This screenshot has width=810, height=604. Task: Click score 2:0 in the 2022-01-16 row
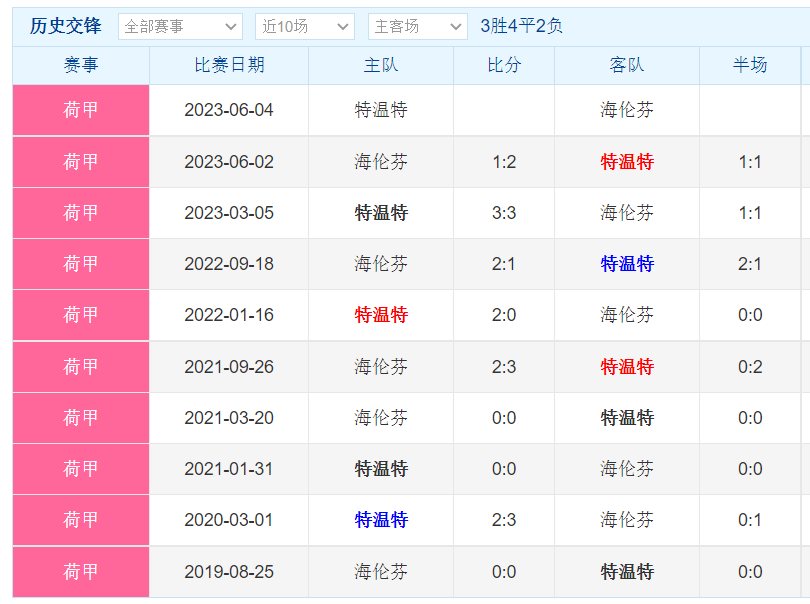point(504,315)
